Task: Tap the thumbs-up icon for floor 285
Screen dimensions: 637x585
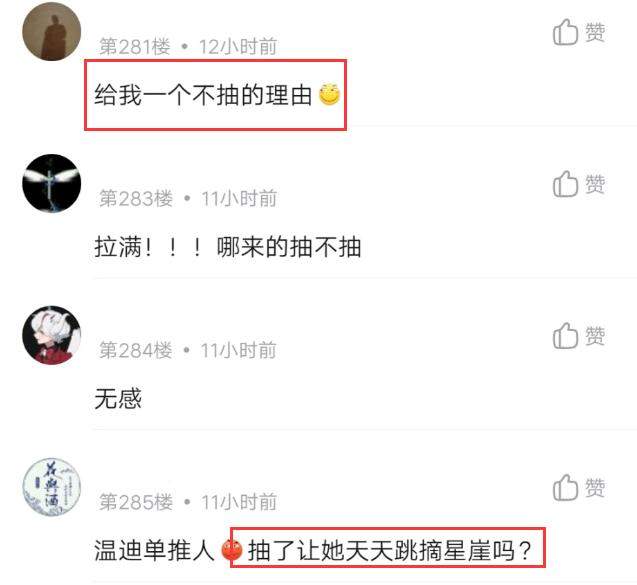Action: (x=565, y=488)
